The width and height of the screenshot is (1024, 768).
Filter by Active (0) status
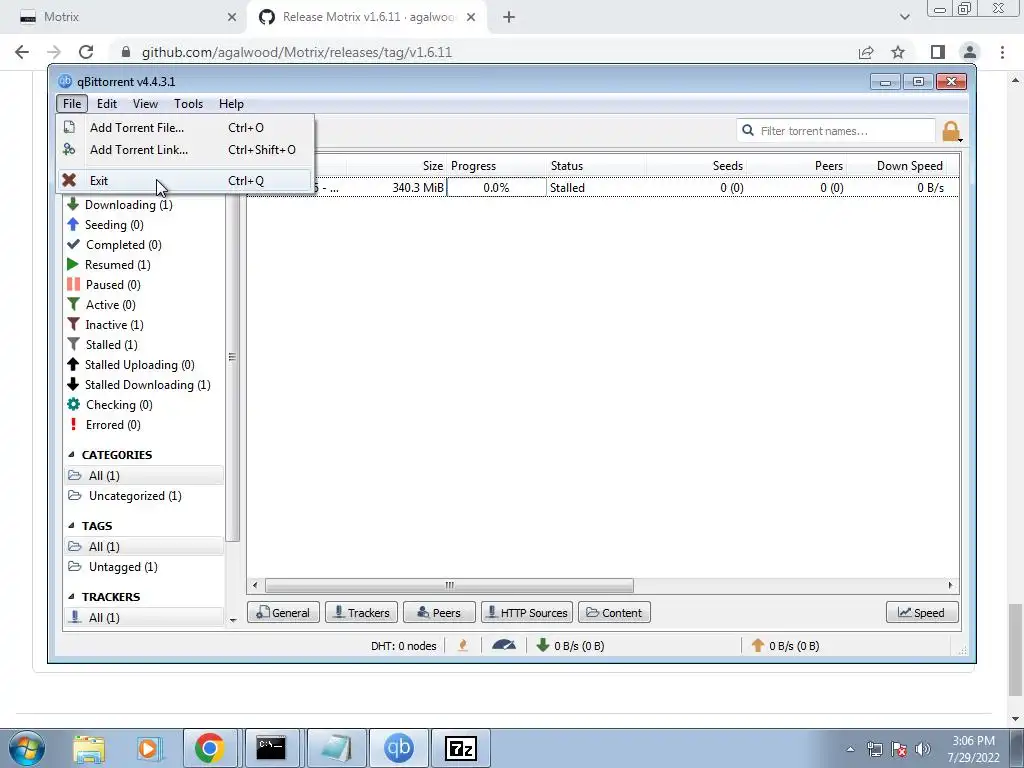coord(110,305)
